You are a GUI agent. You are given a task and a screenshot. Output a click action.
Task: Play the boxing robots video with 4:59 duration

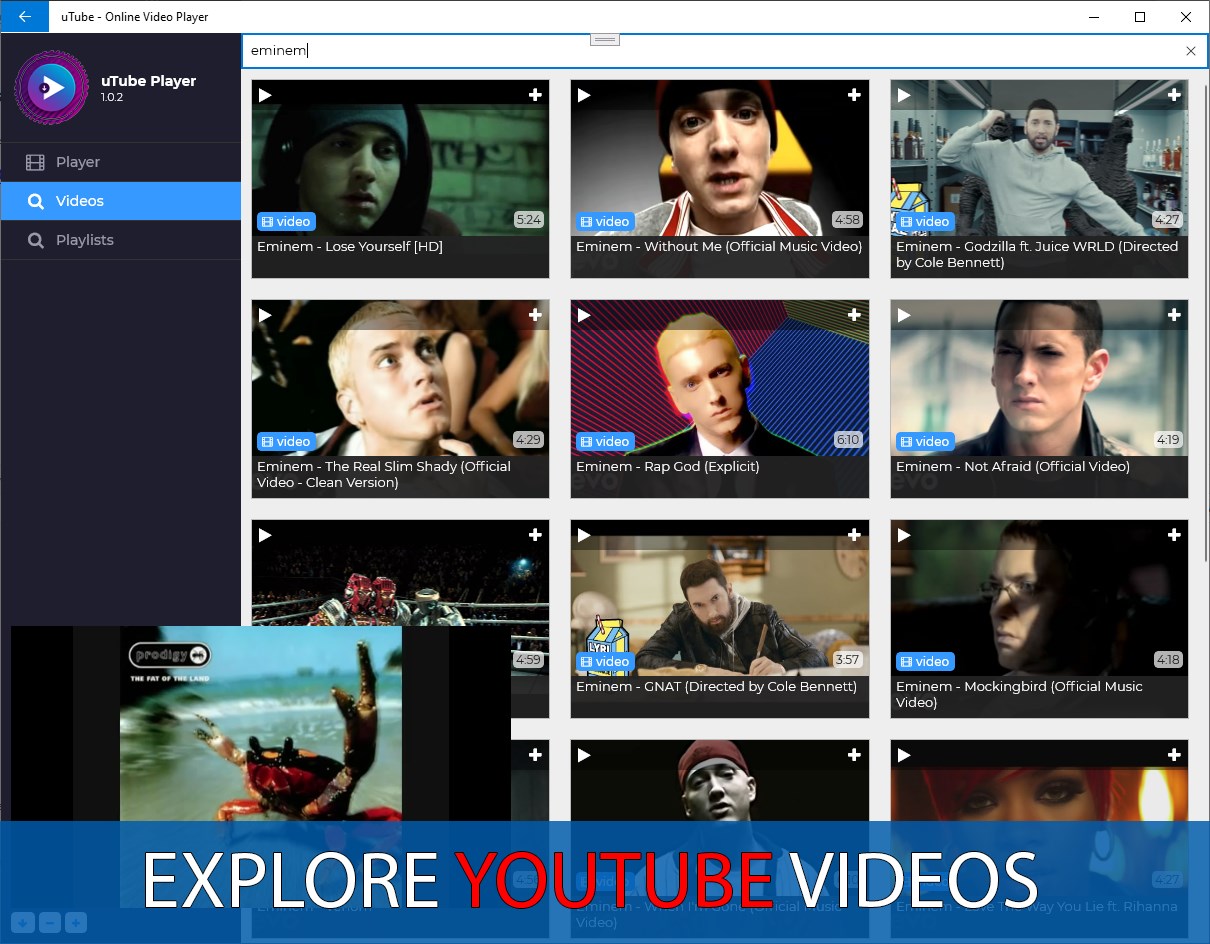click(265, 535)
